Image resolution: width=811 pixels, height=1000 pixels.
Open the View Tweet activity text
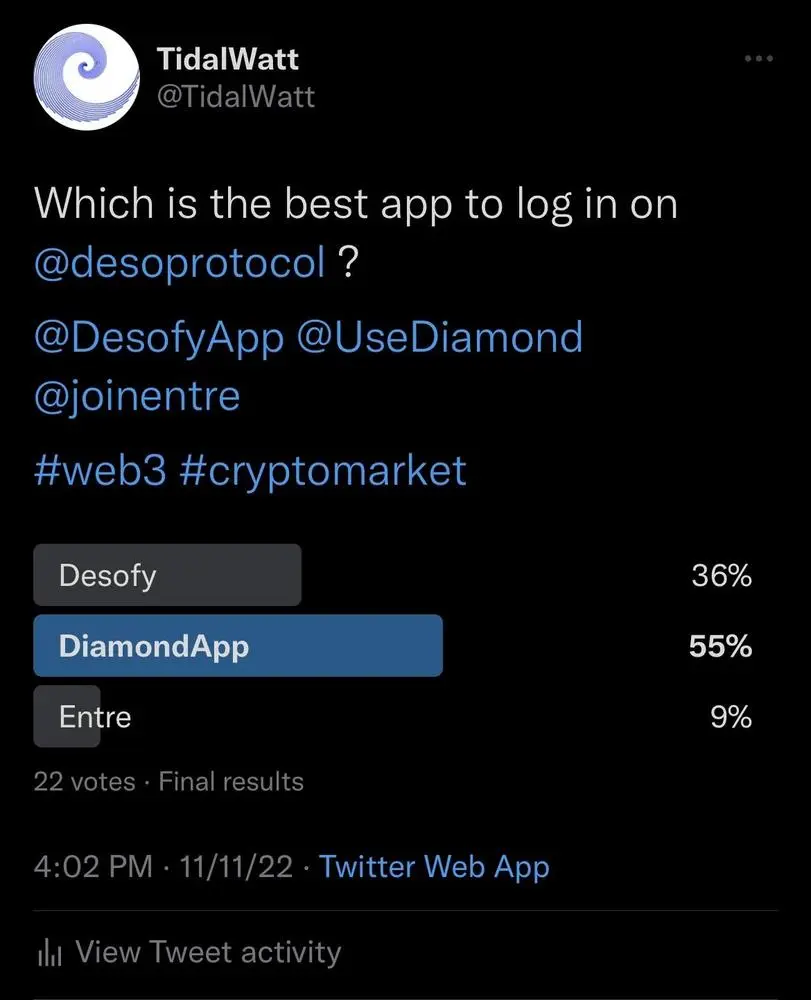(x=208, y=952)
